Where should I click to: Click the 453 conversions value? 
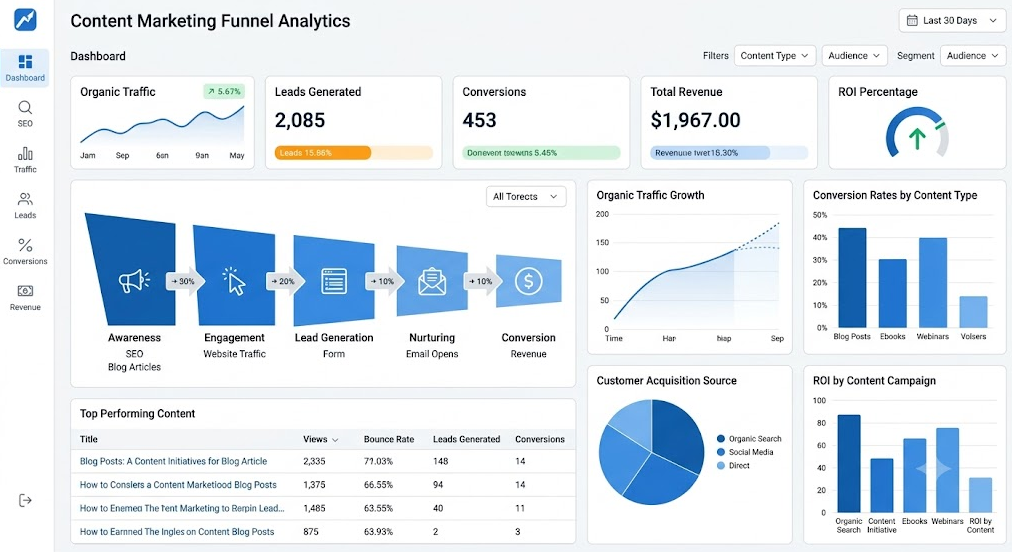pyautogui.click(x=479, y=120)
